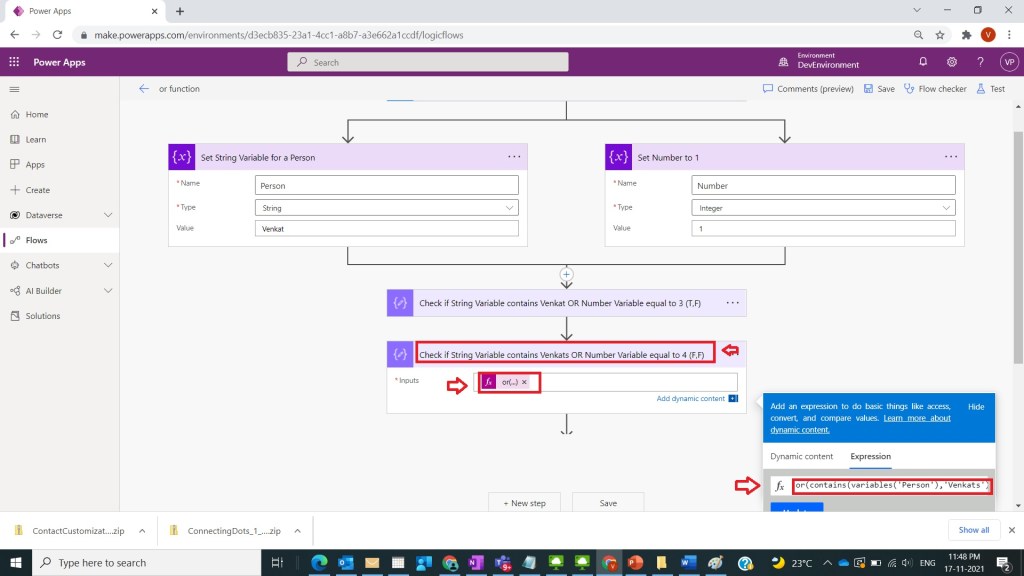Open the Type dropdown showing Integer
Viewport: 1024px width, 576px height.
tap(823, 208)
